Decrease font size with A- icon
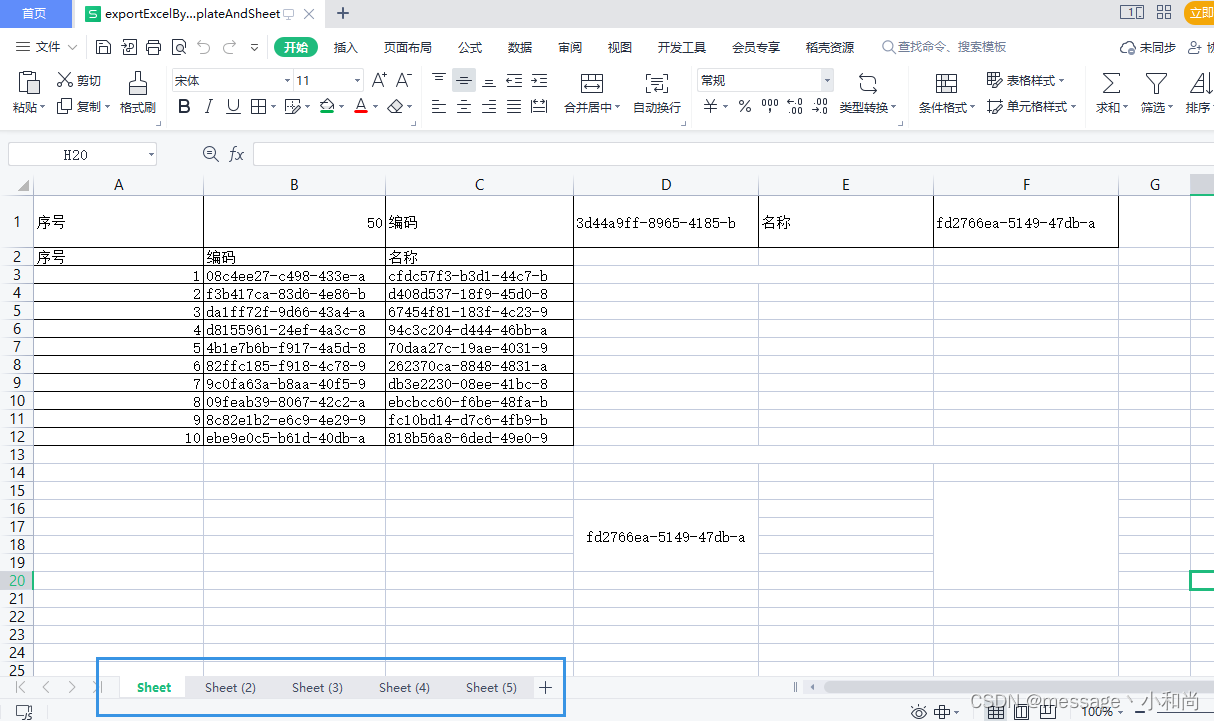Viewport: 1214px width, 721px height. click(x=404, y=80)
